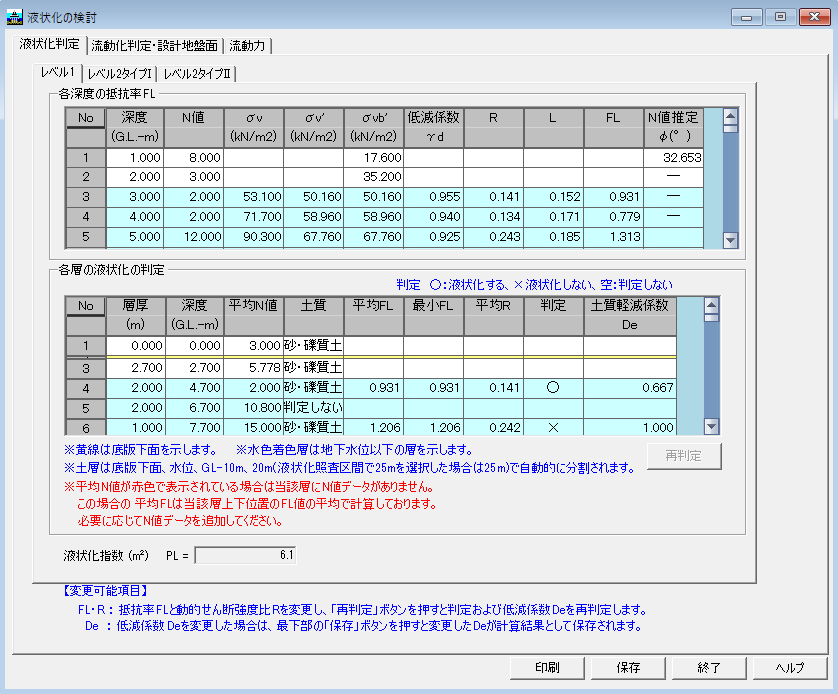838x694 pixels.
Task: Open help with the ヘルプ button
Action: tap(789, 668)
